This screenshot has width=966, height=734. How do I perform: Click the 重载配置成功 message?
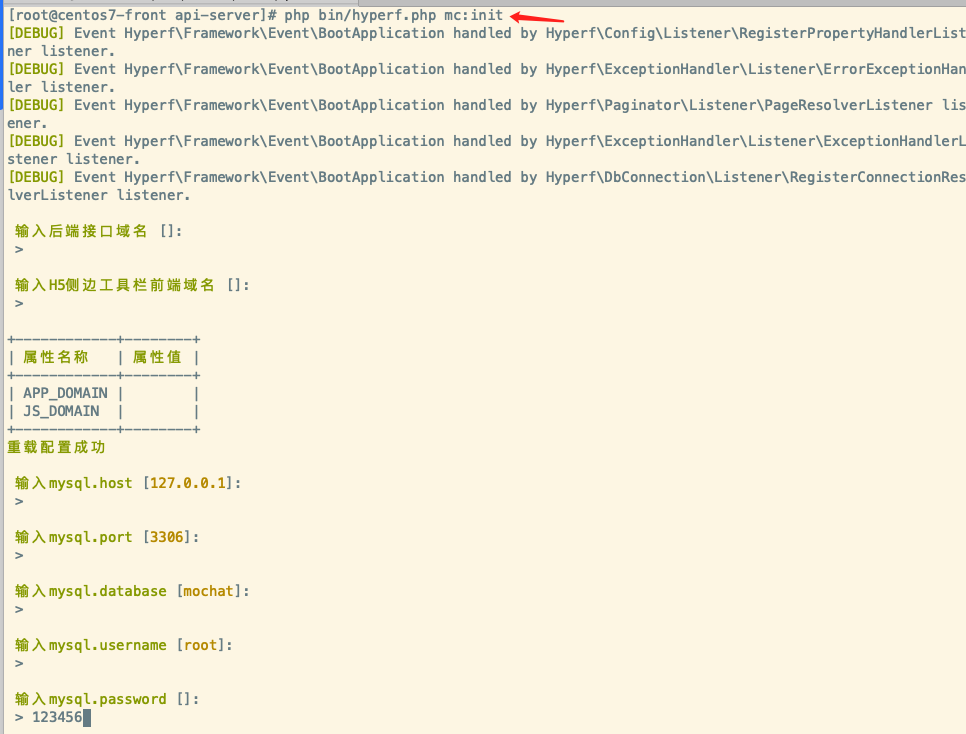click(56, 447)
